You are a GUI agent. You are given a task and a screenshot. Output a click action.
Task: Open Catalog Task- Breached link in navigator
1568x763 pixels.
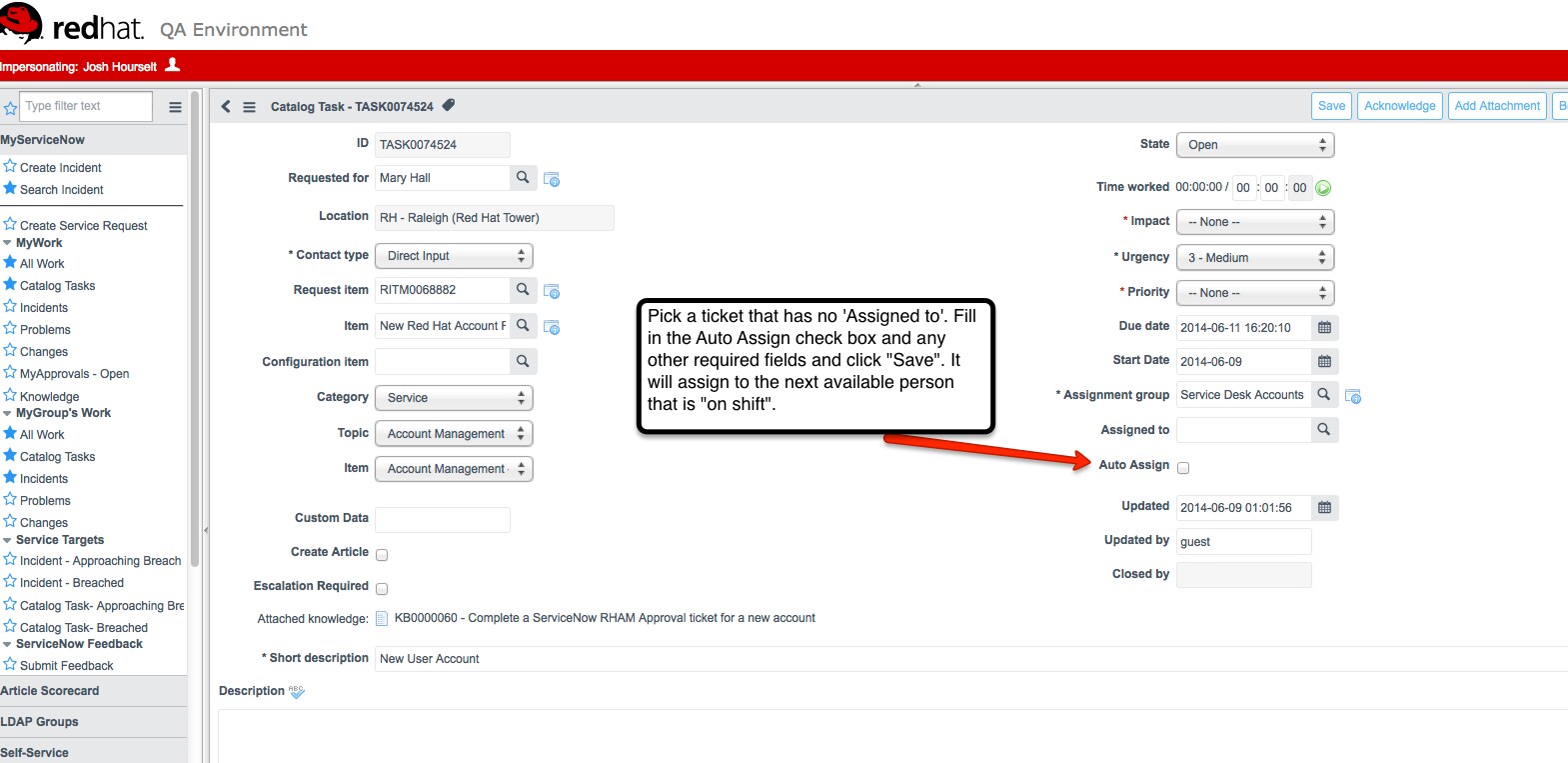84,628
